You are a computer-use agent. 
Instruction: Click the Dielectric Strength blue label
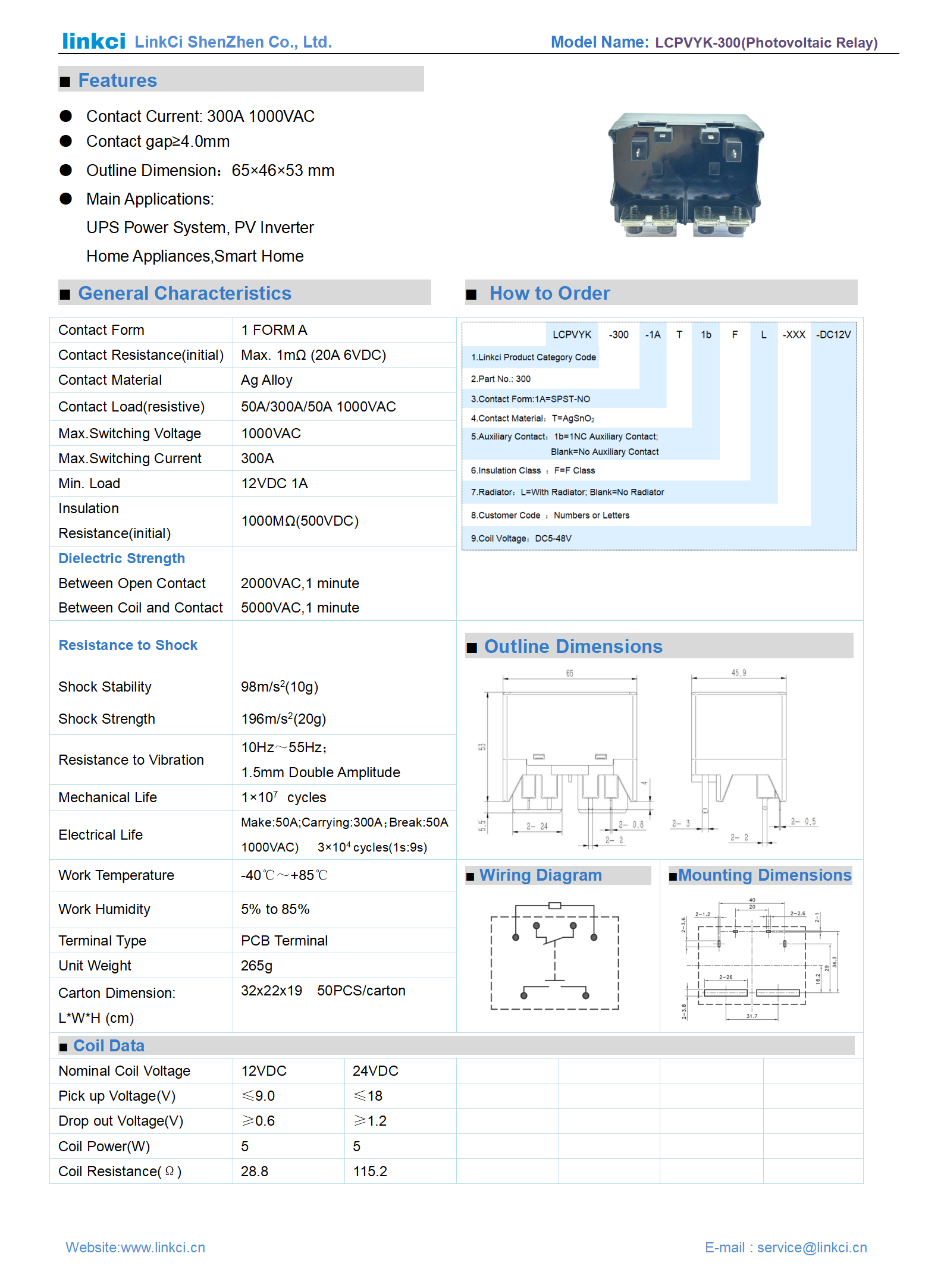(x=121, y=558)
